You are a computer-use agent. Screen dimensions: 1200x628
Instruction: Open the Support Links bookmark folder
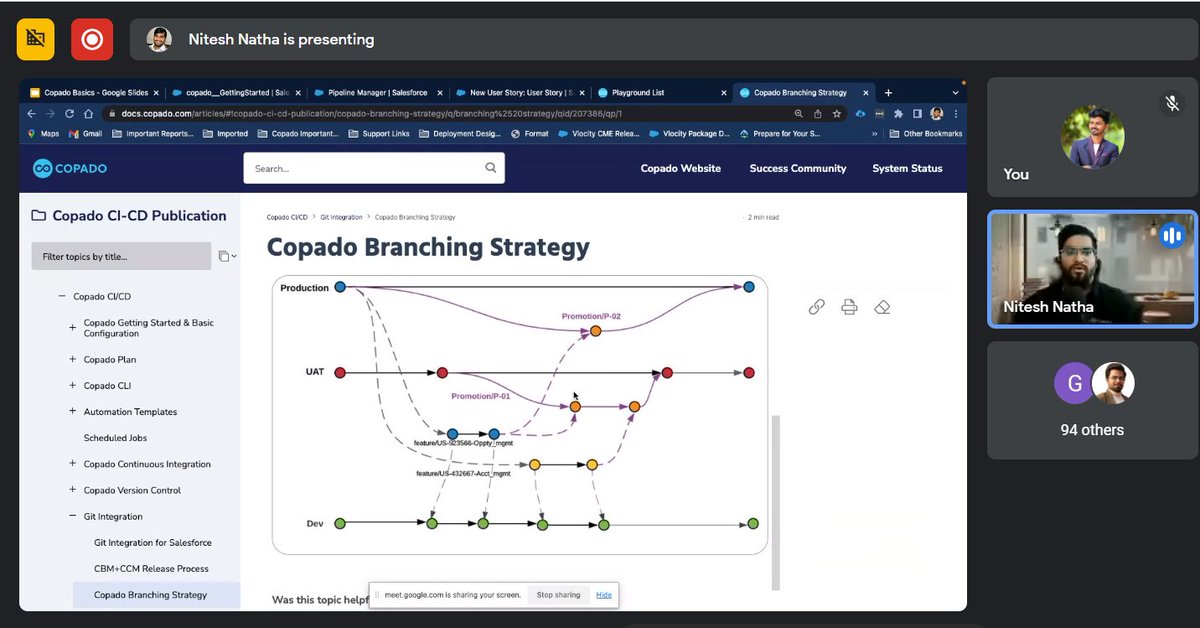378,133
